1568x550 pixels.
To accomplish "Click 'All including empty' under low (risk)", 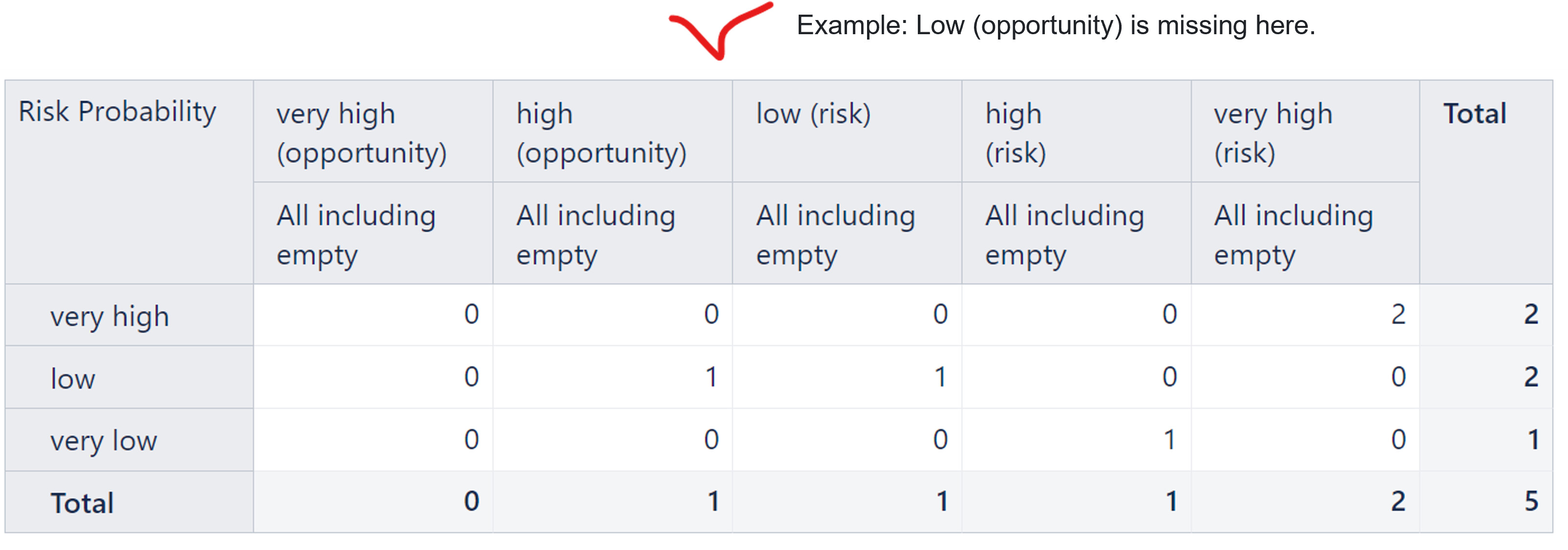I will [836, 235].
